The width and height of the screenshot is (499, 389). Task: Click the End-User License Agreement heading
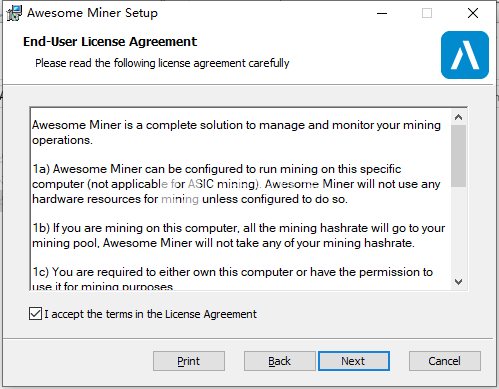click(x=110, y=42)
